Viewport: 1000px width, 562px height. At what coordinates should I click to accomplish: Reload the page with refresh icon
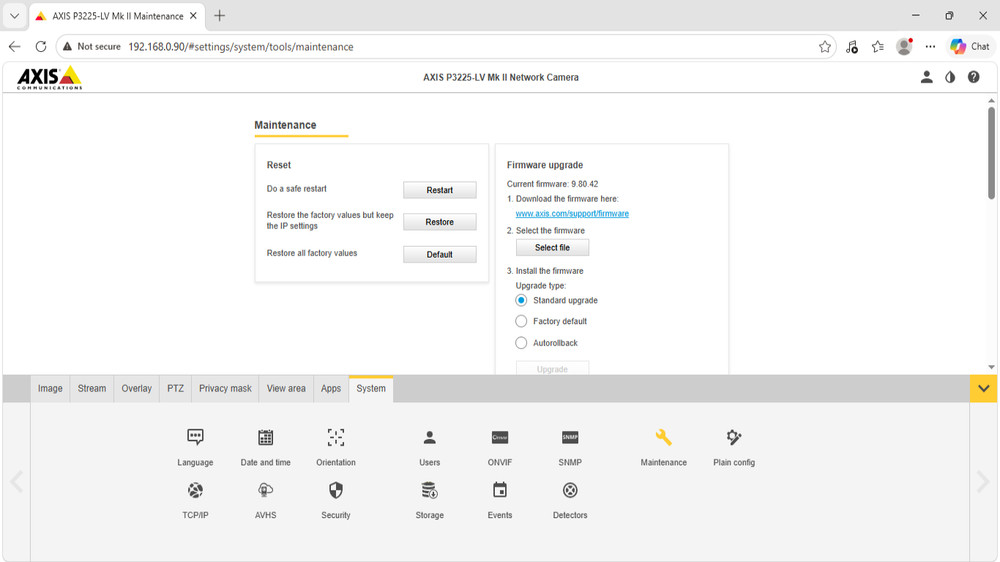click(41, 47)
